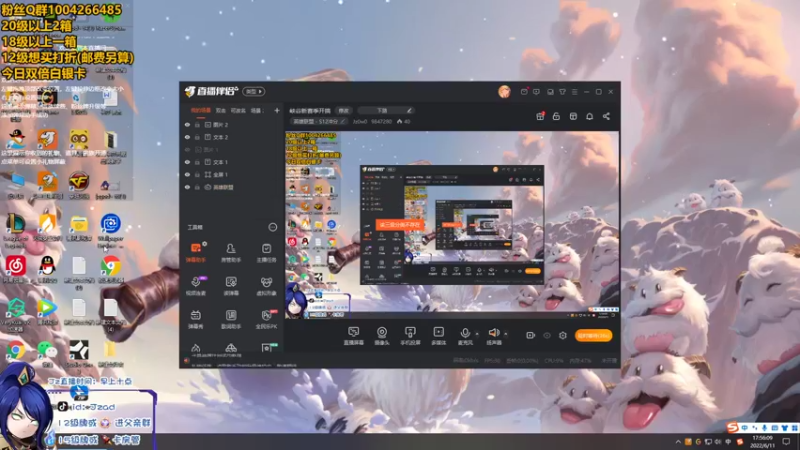Open the 全民乐PK tool
800x450 pixels.
pos(266,319)
